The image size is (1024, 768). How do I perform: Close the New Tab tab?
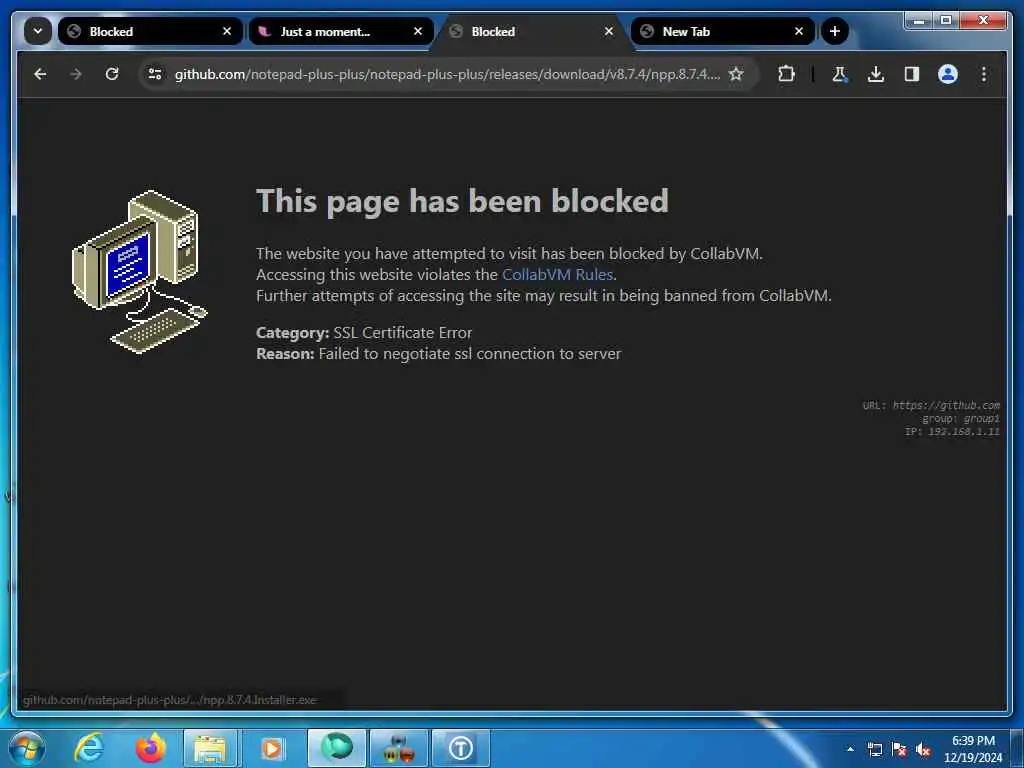click(799, 31)
